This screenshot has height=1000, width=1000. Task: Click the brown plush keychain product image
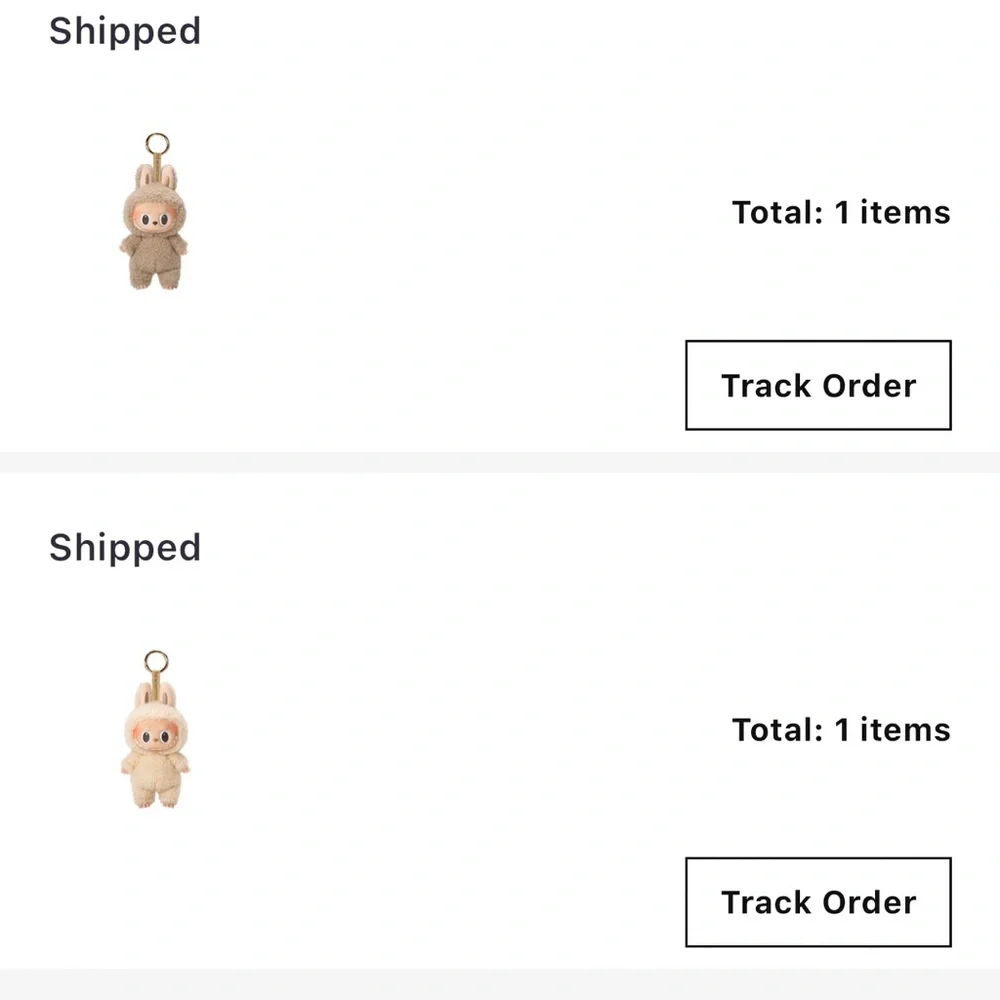click(x=154, y=215)
